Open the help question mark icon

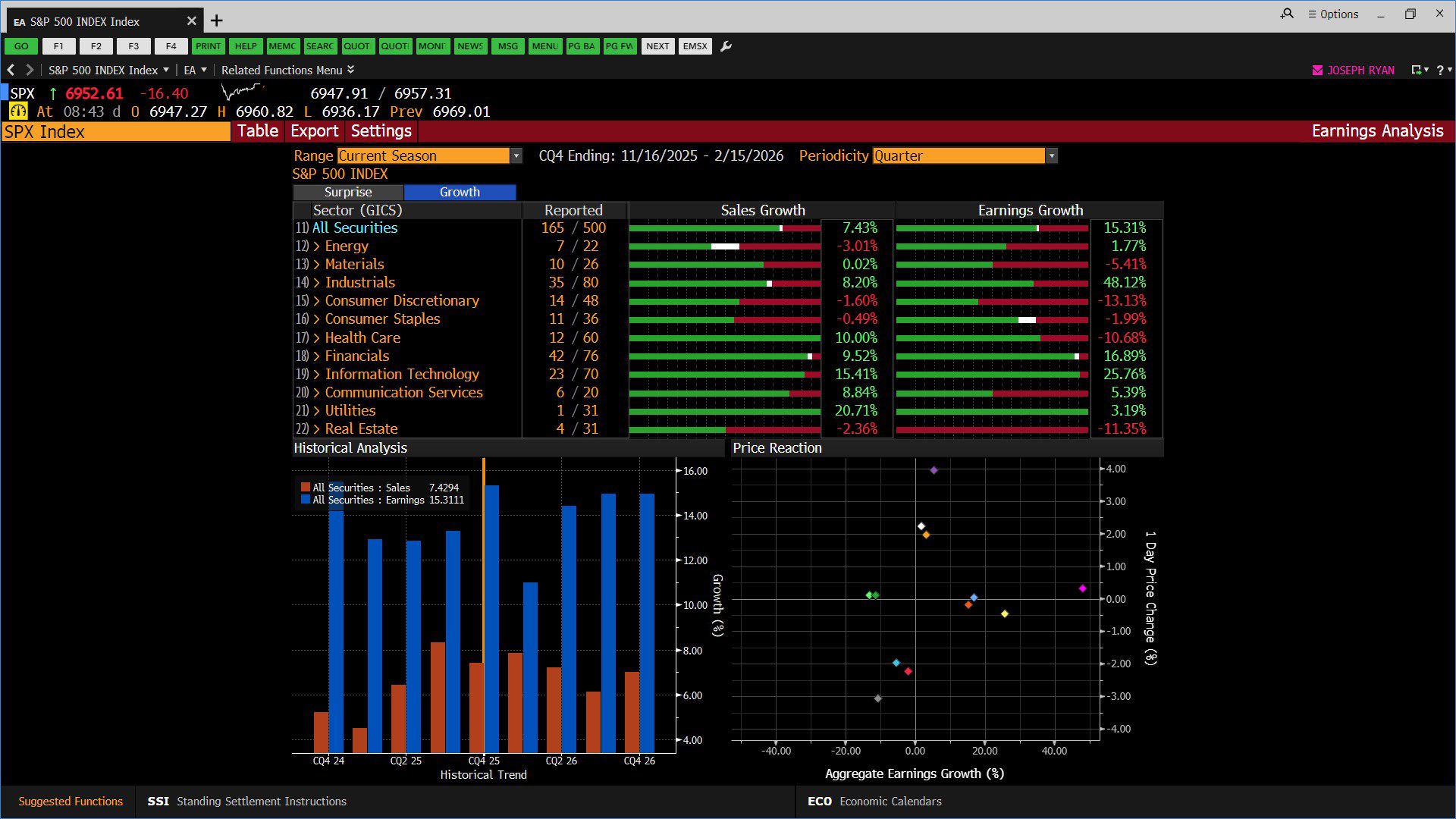tap(1440, 70)
